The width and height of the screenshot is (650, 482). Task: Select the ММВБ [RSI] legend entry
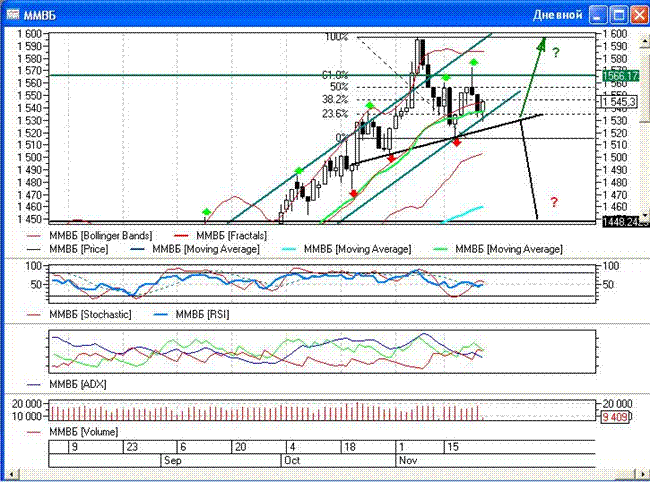click(x=192, y=315)
